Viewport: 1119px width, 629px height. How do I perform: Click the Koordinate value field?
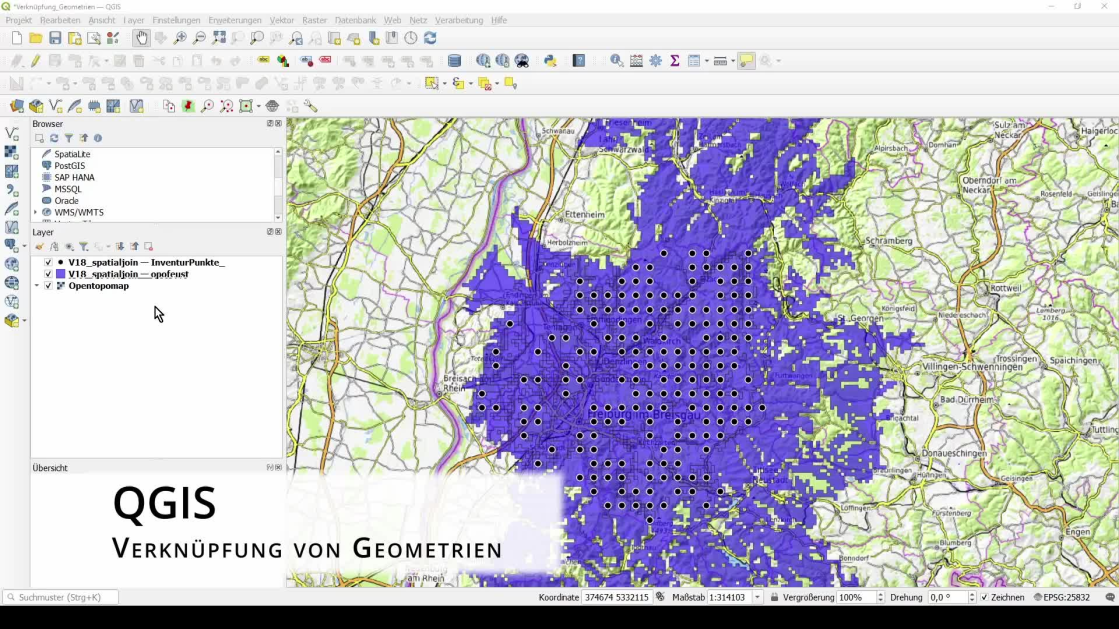tap(617, 597)
